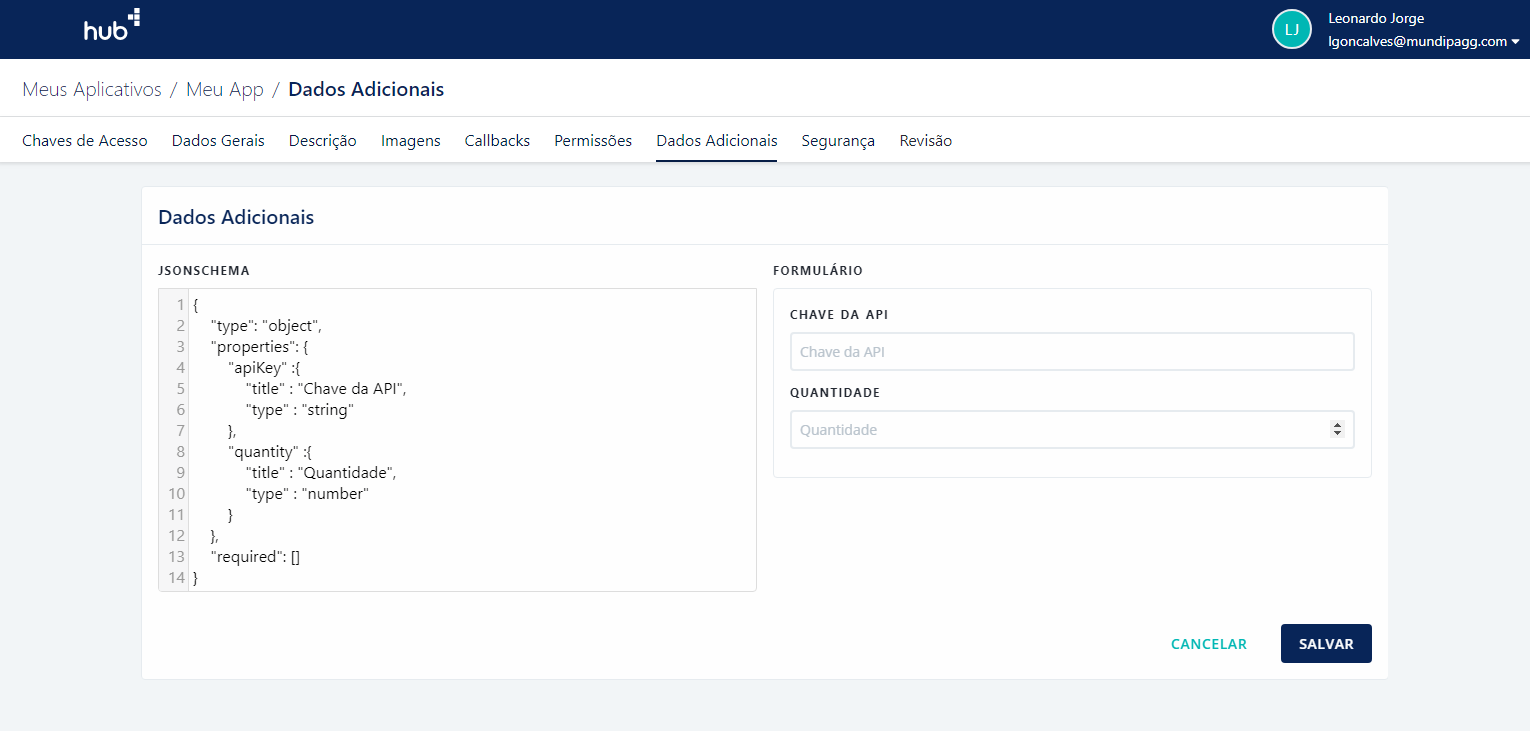Go to Meus Aplicativos breadcrumb

coord(92,90)
